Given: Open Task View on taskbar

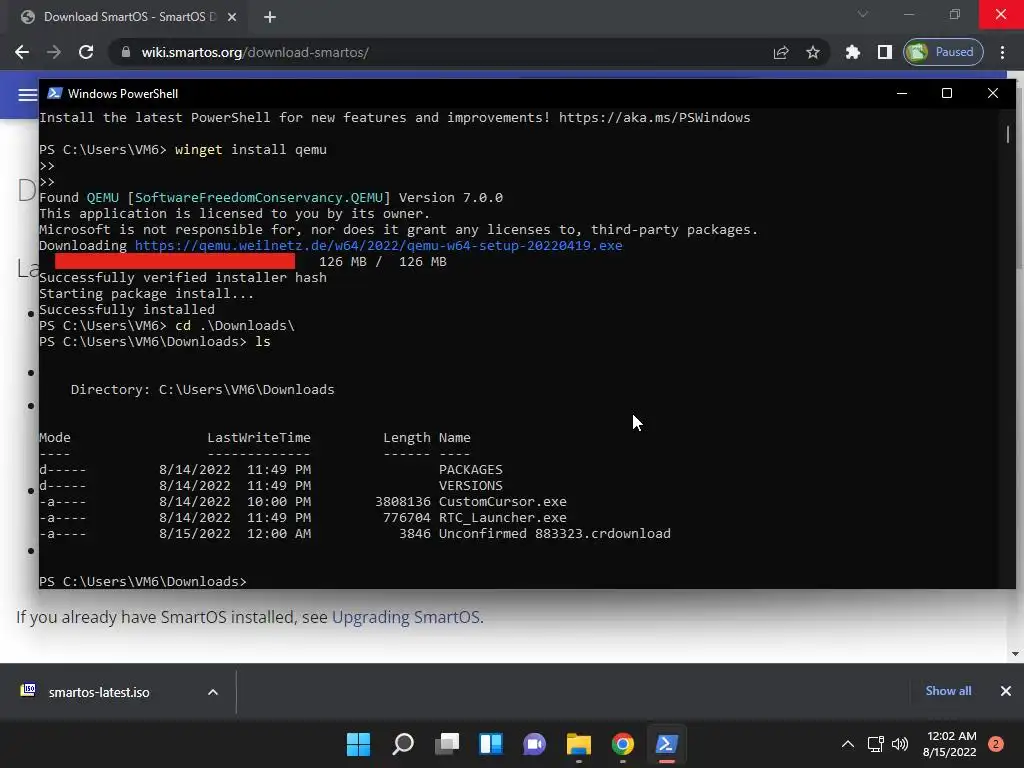Looking at the screenshot, I should click(447, 744).
